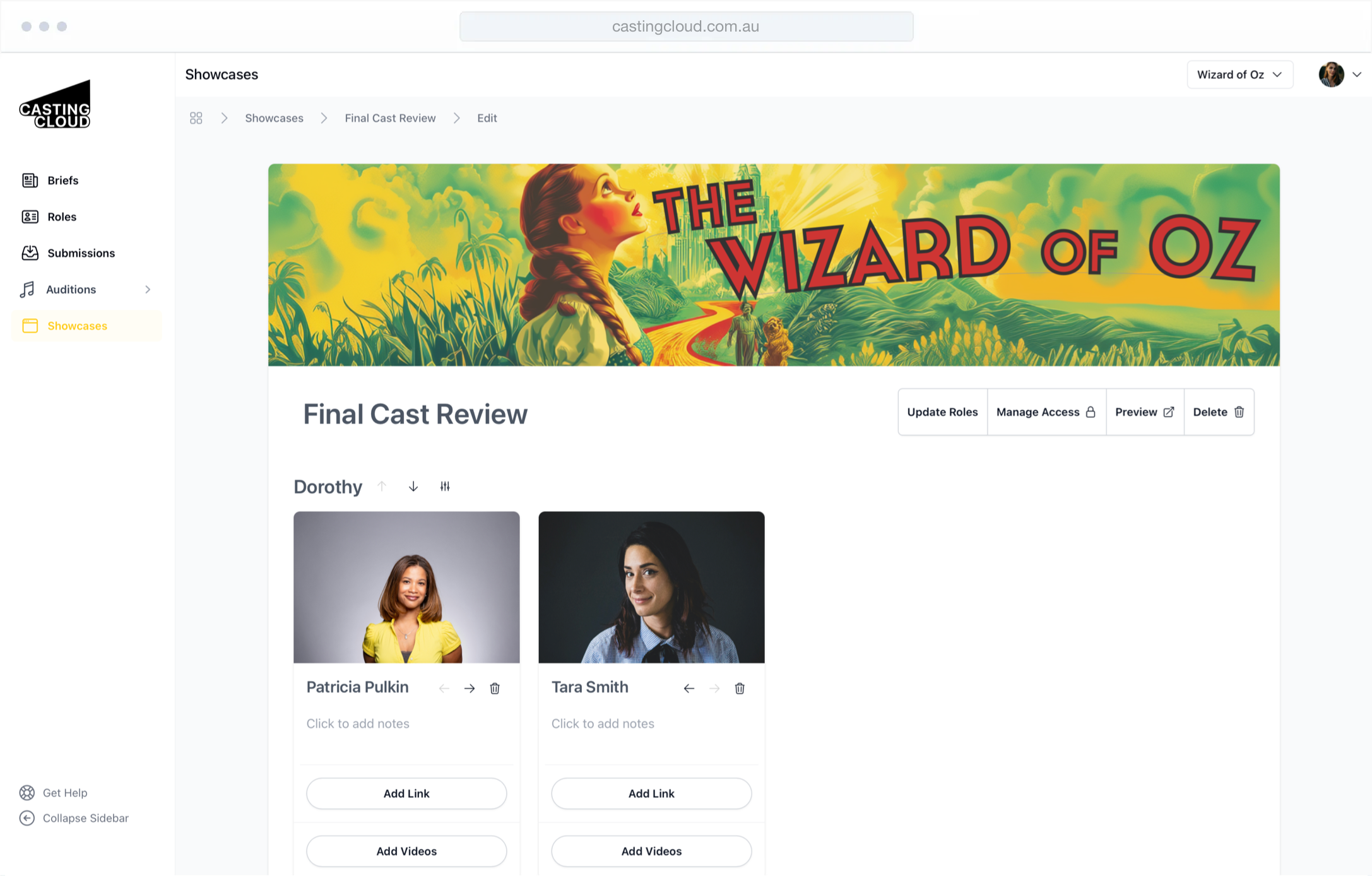Delete Patricia Pulkin with trash icon
Screen dimensions: 1372x876
pyautogui.click(x=495, y=689)
